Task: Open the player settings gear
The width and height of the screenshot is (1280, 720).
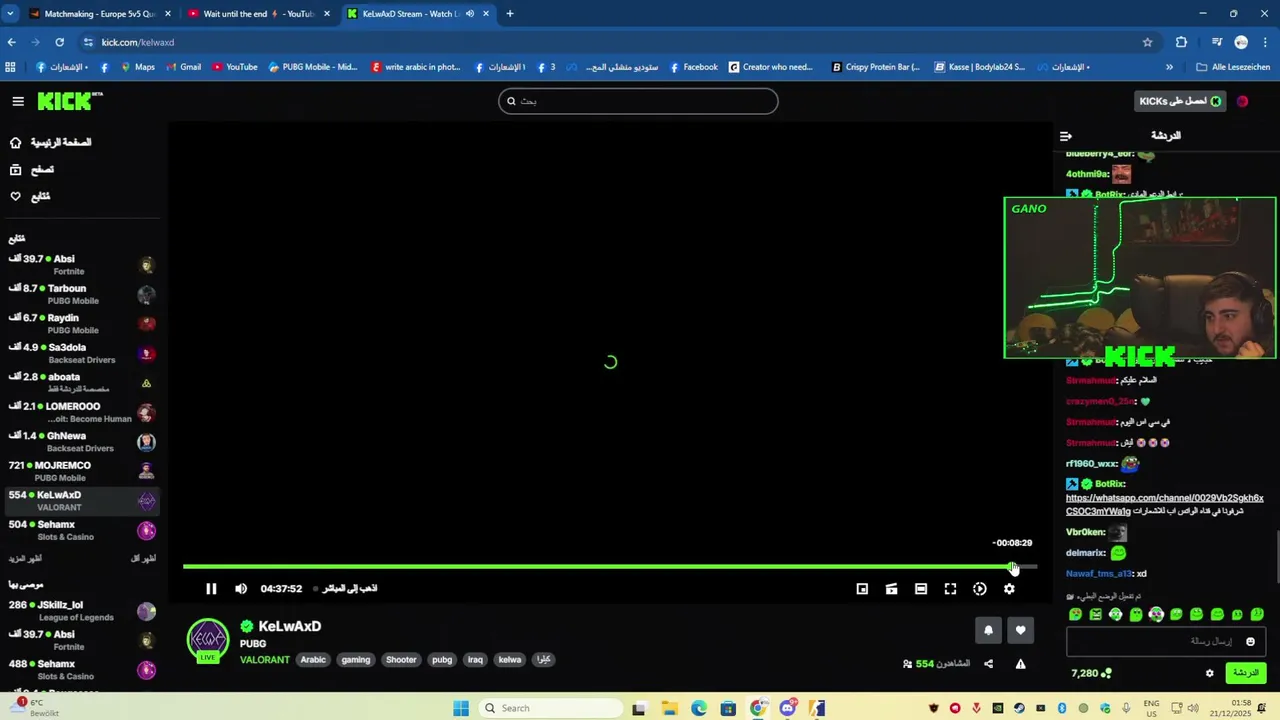Action: click(x=1009, y=589)
